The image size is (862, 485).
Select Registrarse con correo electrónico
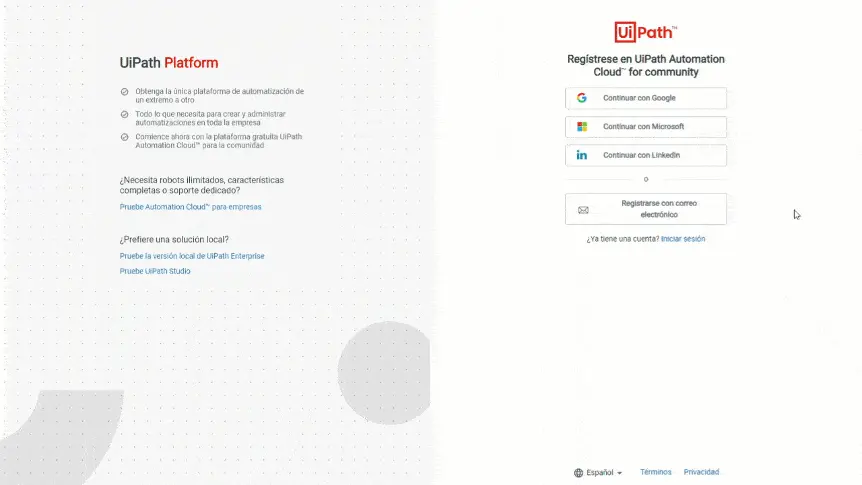click(x=646, y=209)
